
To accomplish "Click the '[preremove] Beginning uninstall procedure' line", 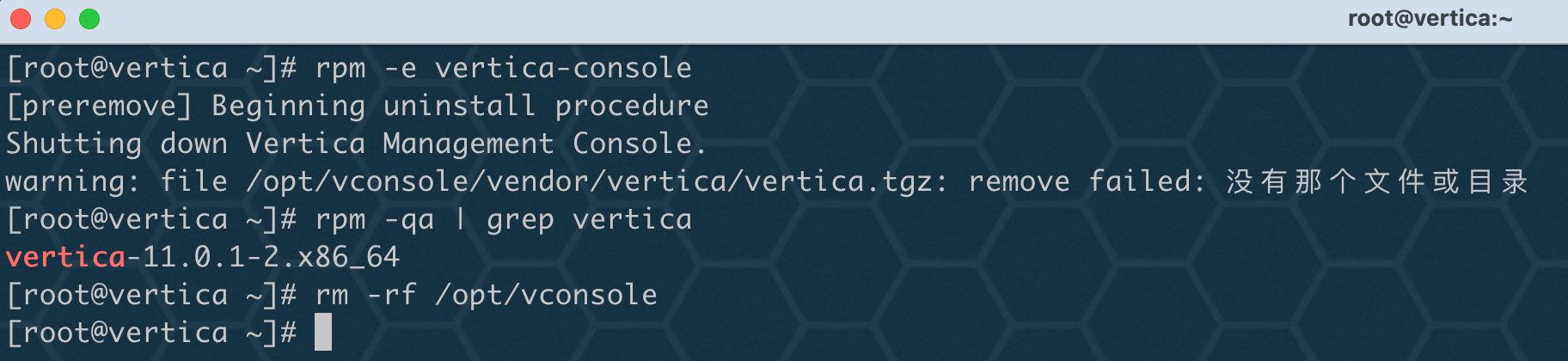I will point(358,106).
